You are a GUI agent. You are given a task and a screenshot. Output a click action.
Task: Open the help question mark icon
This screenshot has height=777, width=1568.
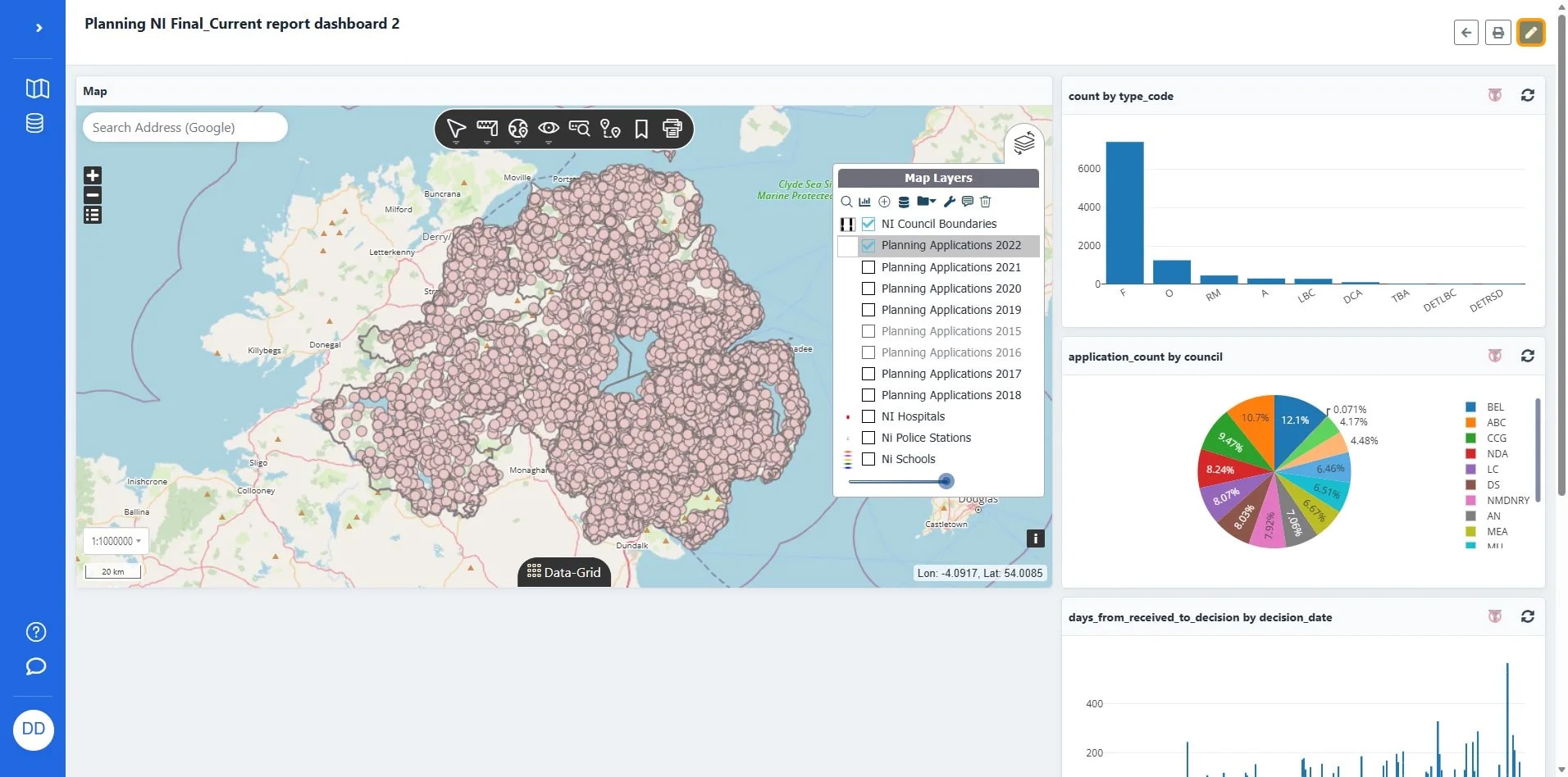(36, 632)
